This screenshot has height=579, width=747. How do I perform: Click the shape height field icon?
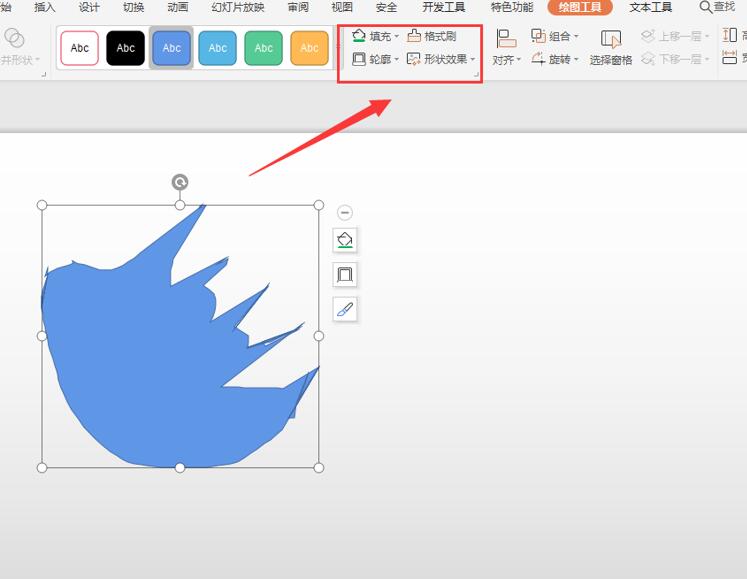(x=729, y=35)
